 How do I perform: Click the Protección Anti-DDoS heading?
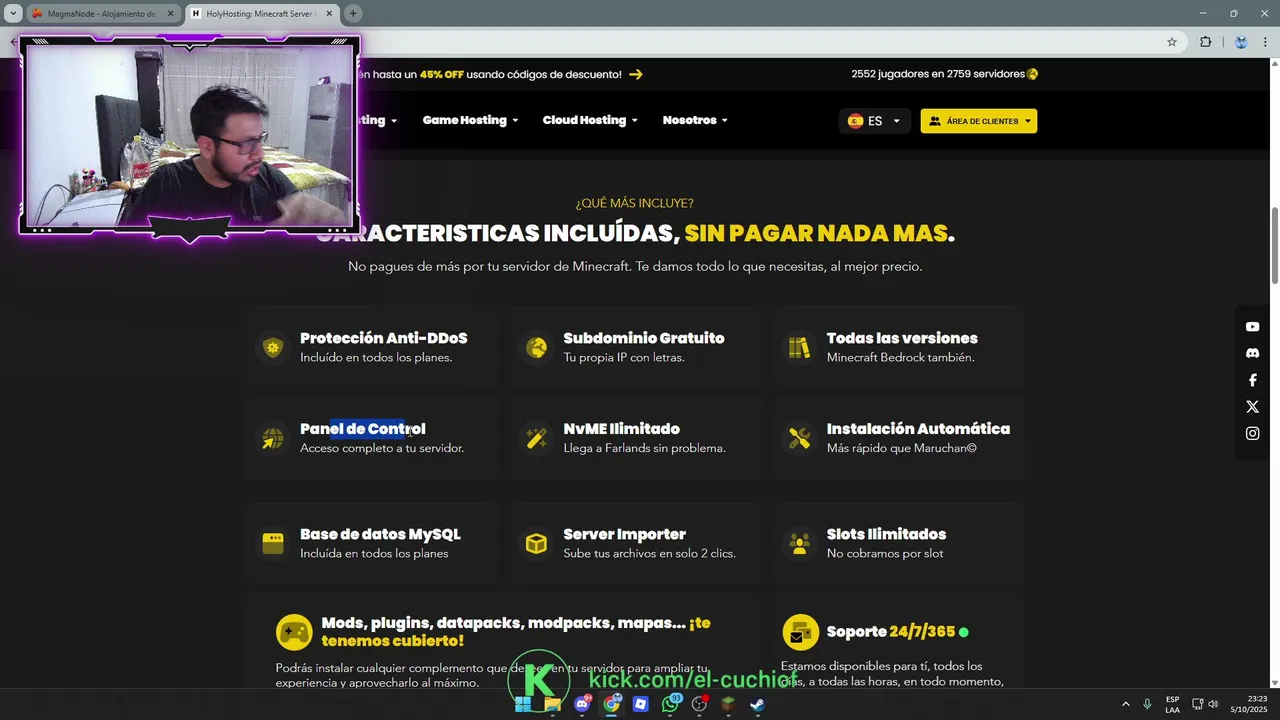pyautogui.click(x=384, y=338)
